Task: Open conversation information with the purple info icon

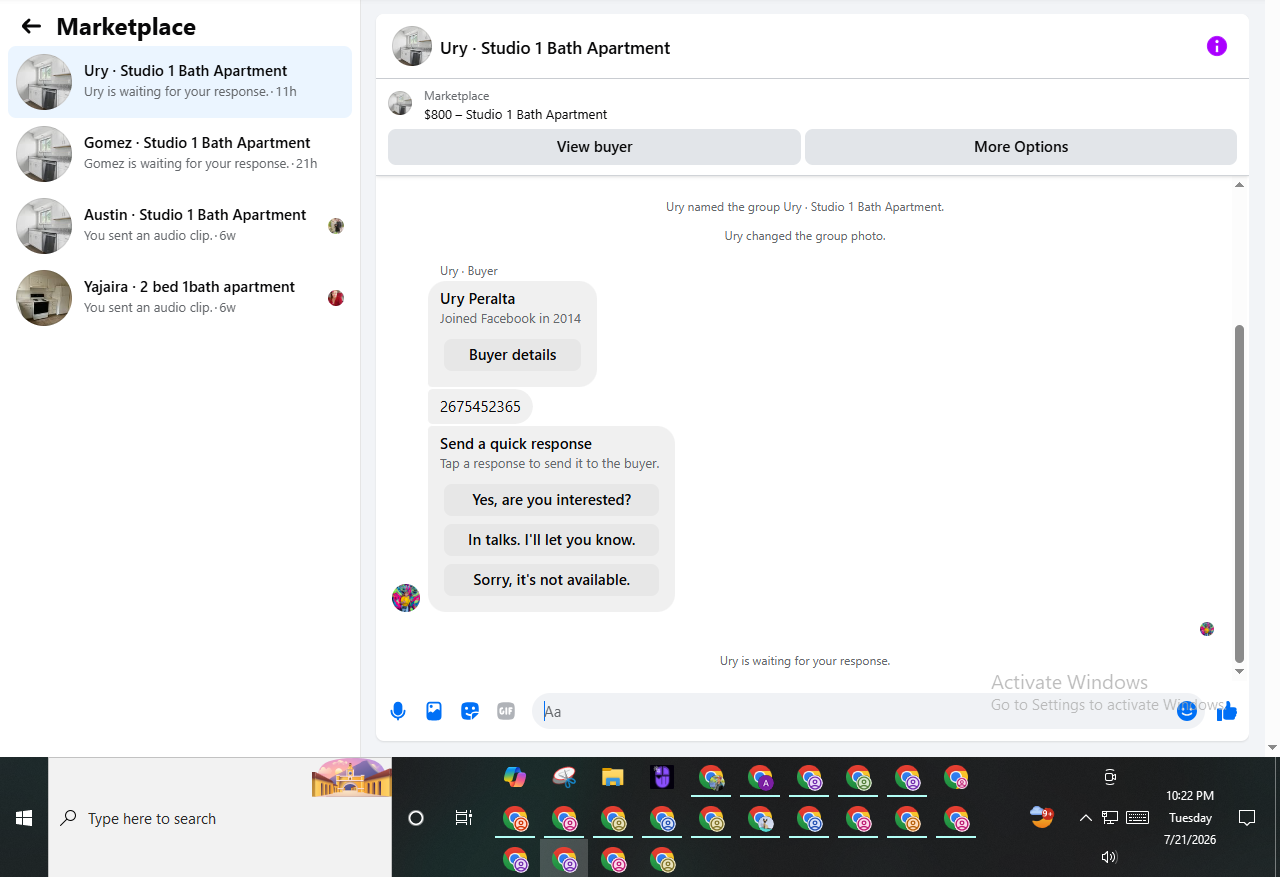Action: click(1216, 46)
